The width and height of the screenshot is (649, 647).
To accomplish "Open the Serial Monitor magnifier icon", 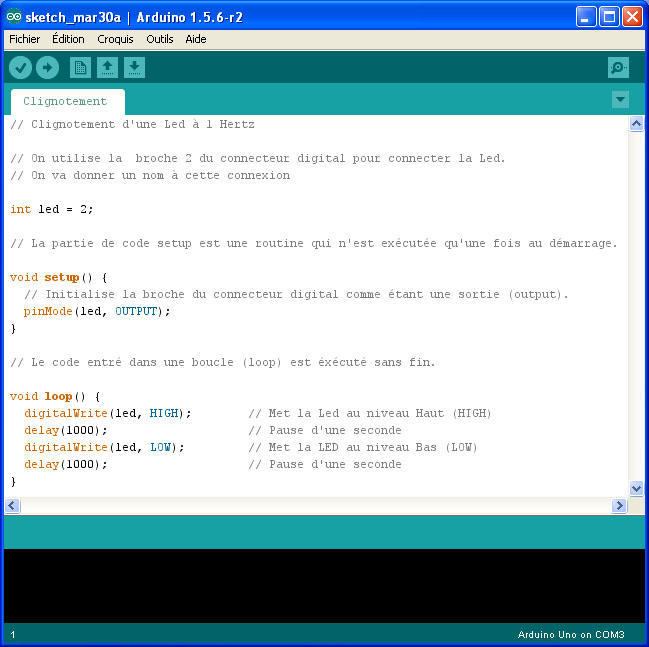I will [618, 67].
